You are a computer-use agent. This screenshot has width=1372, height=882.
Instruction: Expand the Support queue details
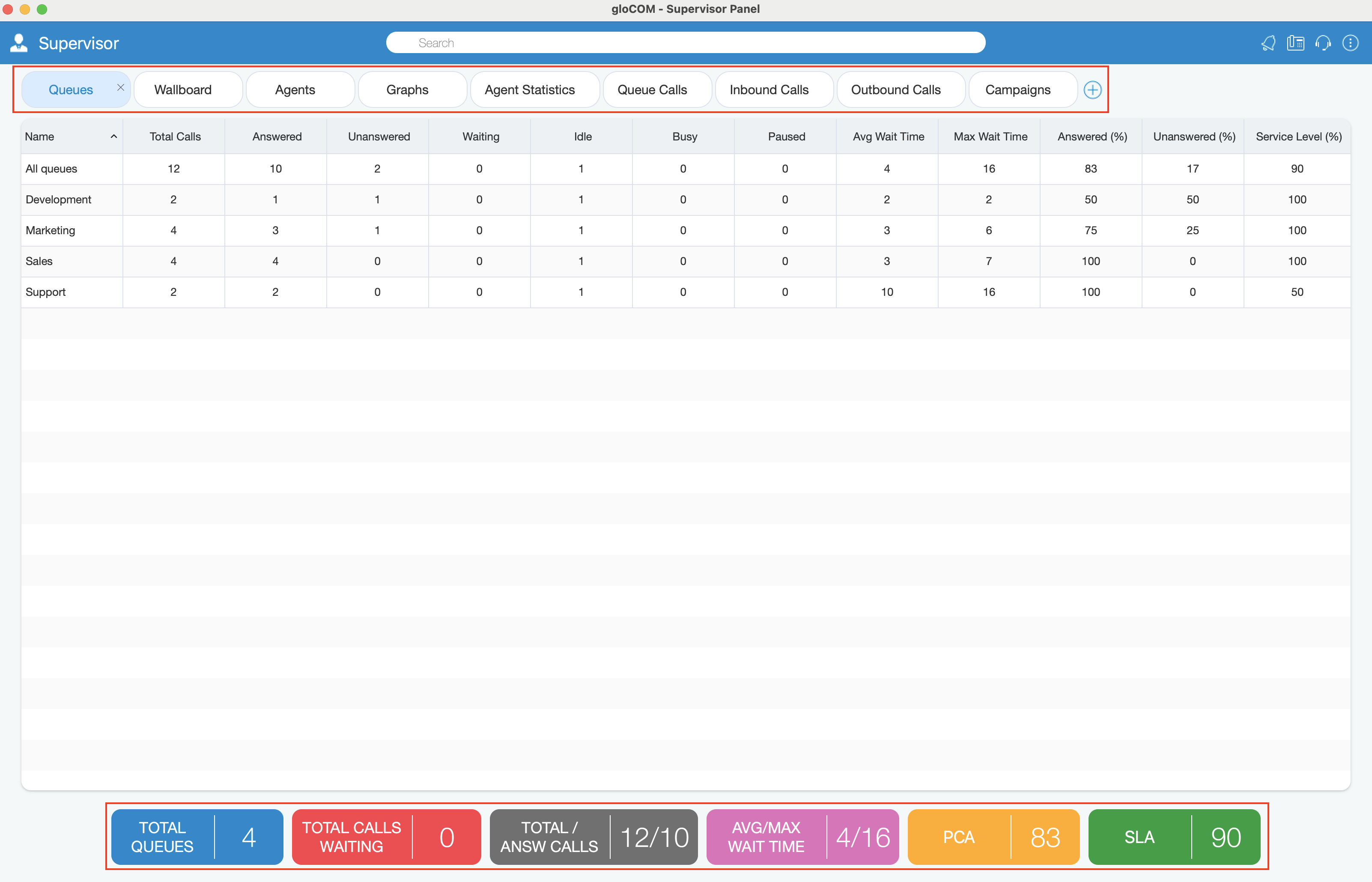45,292
